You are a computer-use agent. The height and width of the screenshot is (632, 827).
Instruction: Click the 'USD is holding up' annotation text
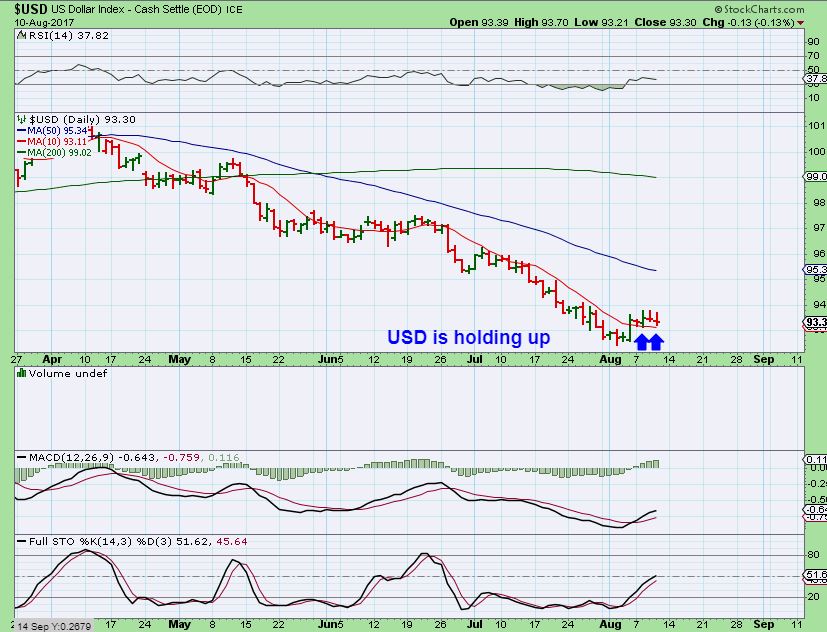click(x=468, y=338)
